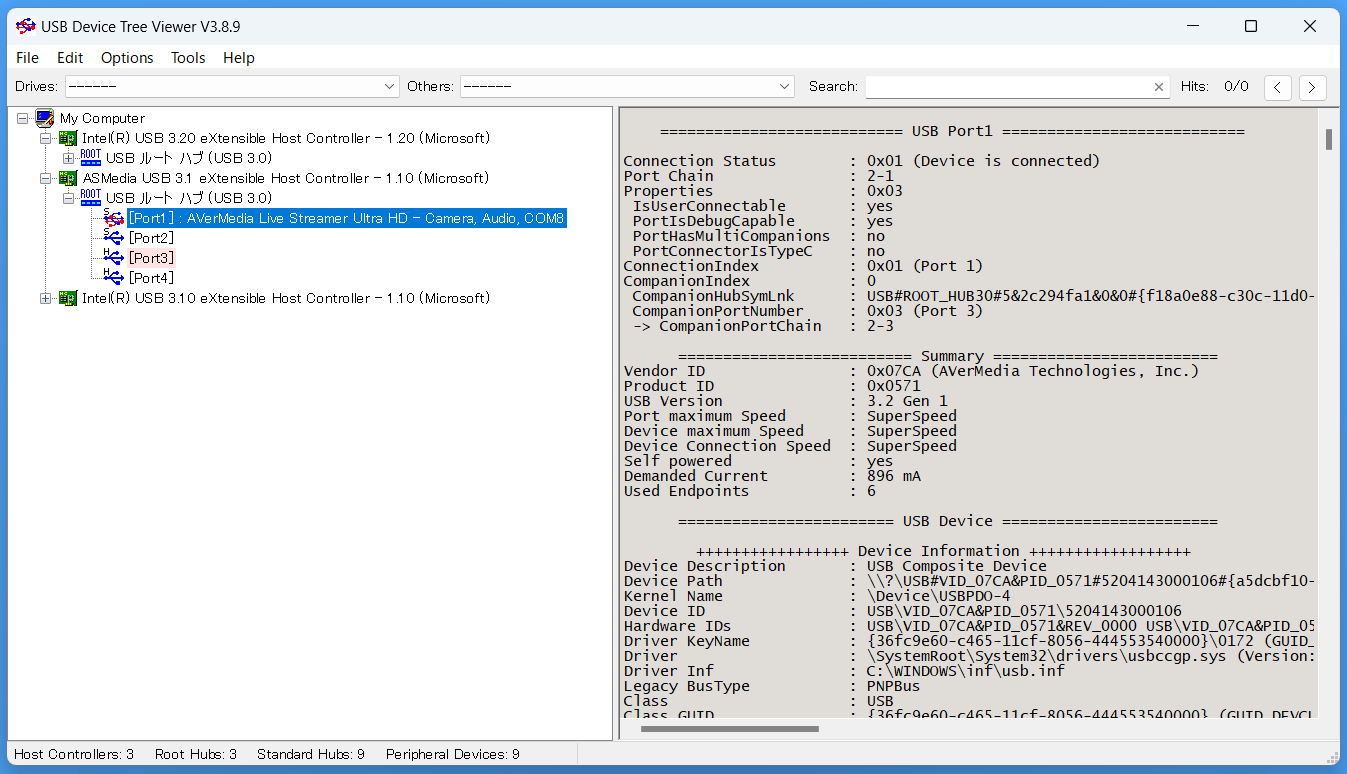1347x774 pixels.
Task: Click the Used Endpoints line
Action: [x=749, y=491]
